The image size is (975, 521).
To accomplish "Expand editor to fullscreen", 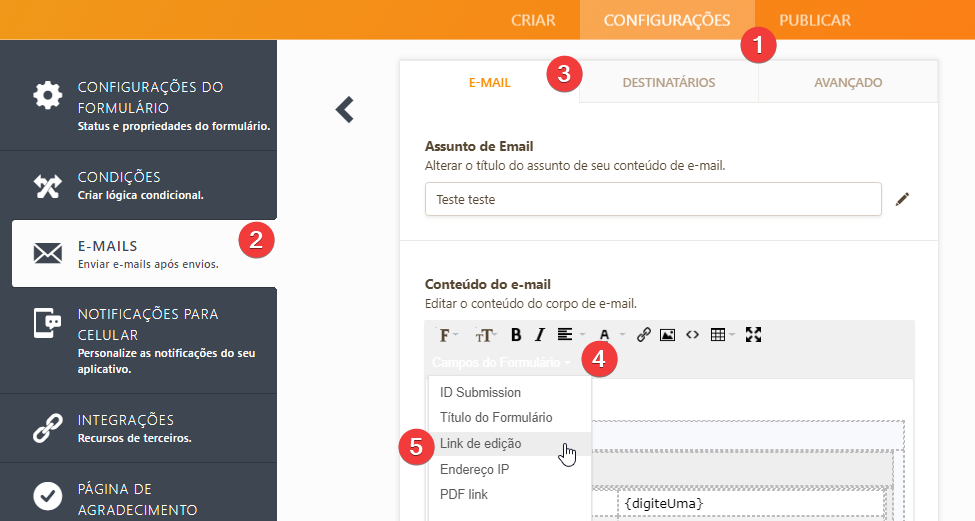I will 754,335.
